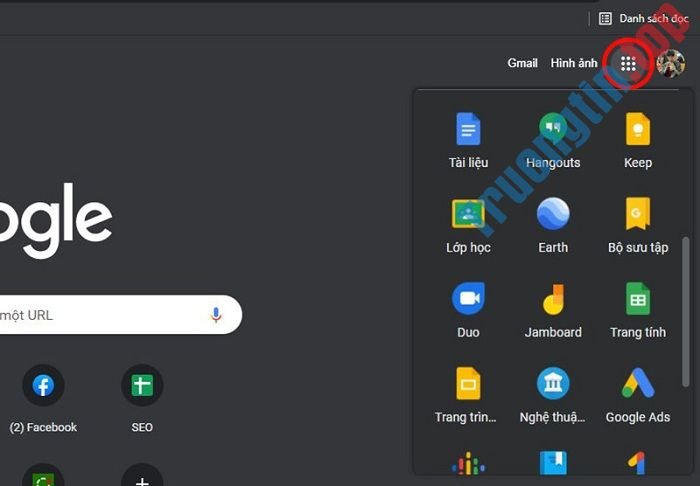Open the Google account profile picture
The width and height of the screenshot is (700, 486).
671,63
